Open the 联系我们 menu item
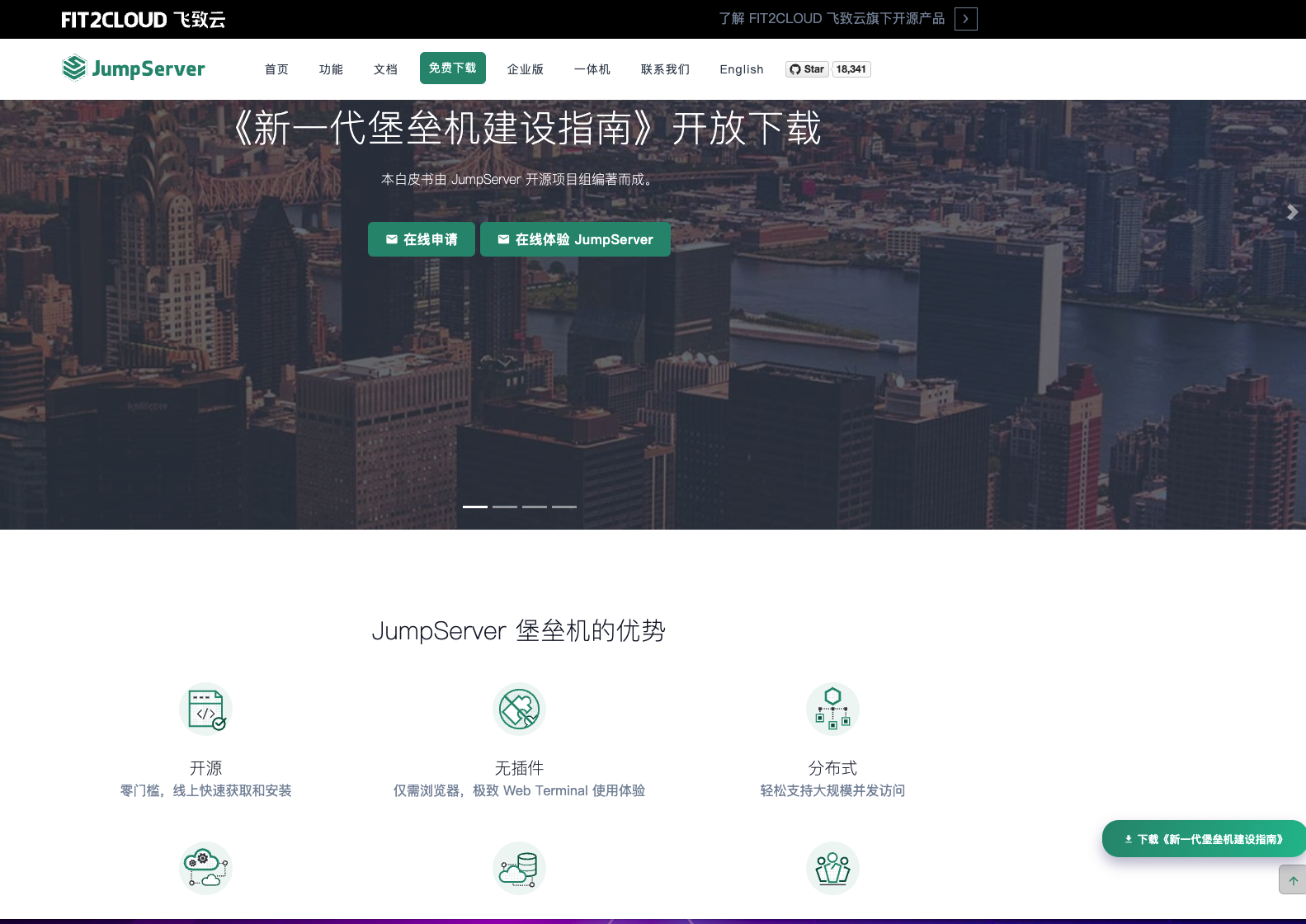This screenshot has height=924, width=1306. tap(665, 69)
